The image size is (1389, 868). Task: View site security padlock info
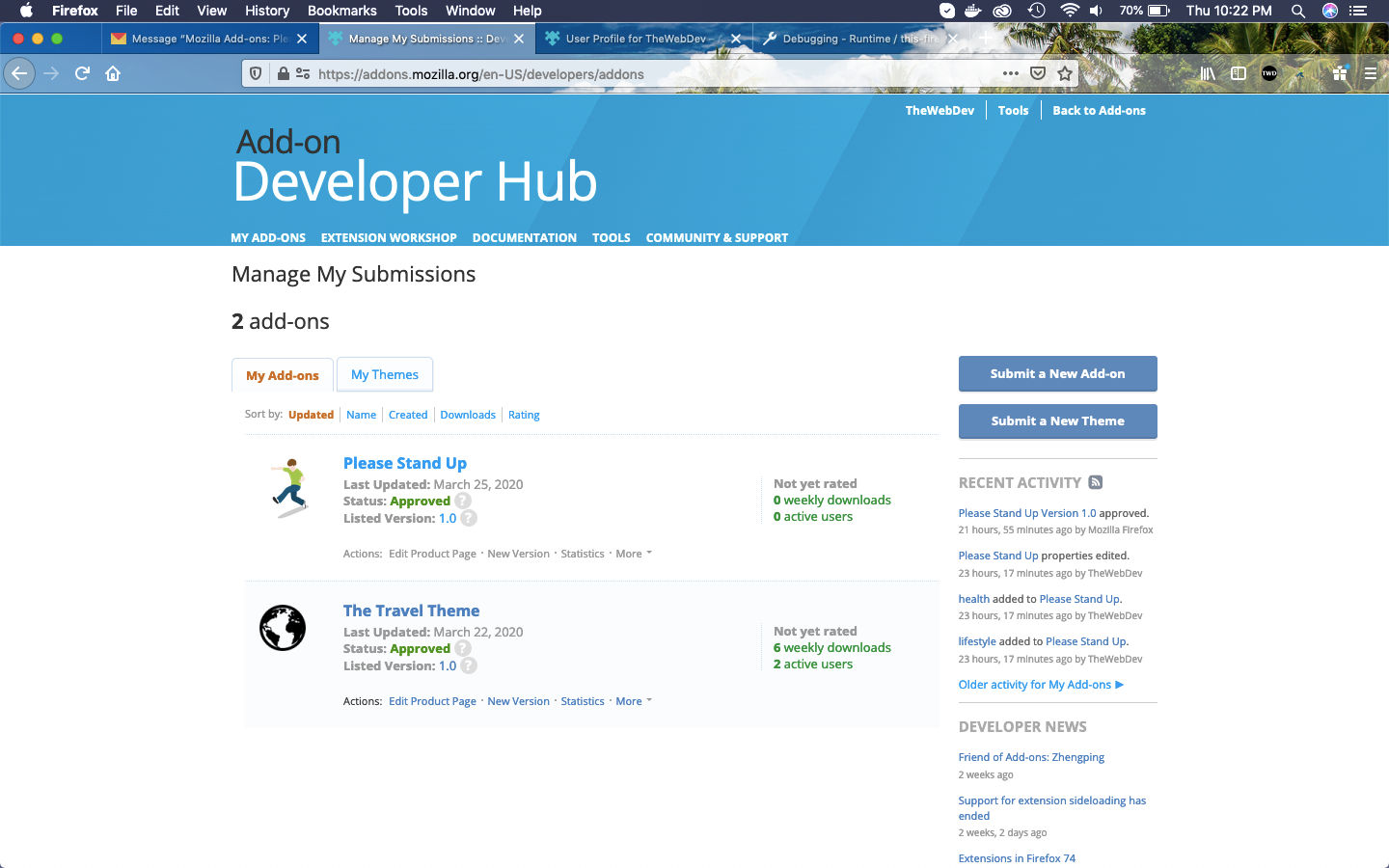coord(283,73)
